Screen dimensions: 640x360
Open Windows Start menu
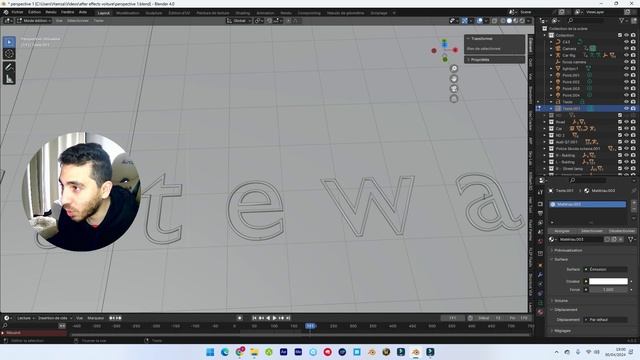click(x=210, y=352)
